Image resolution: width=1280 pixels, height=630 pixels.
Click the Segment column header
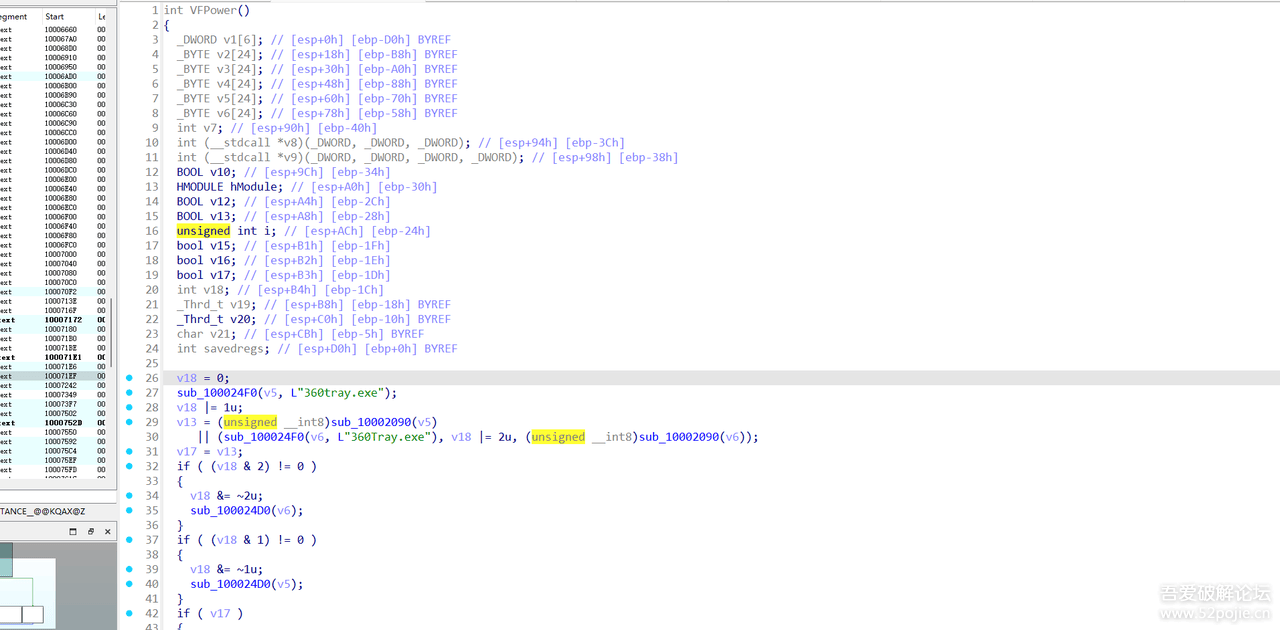(14, 16)
